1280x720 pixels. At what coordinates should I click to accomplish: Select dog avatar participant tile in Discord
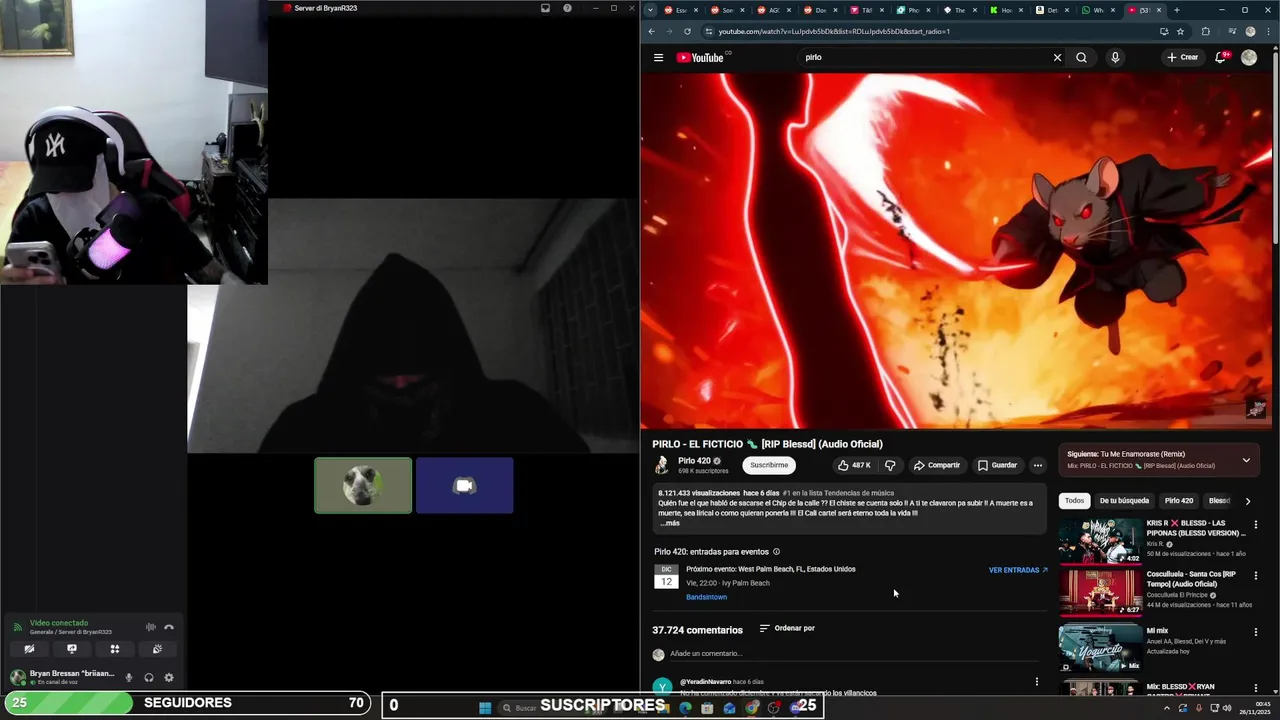pyautogui.click(x=363, y=486)
